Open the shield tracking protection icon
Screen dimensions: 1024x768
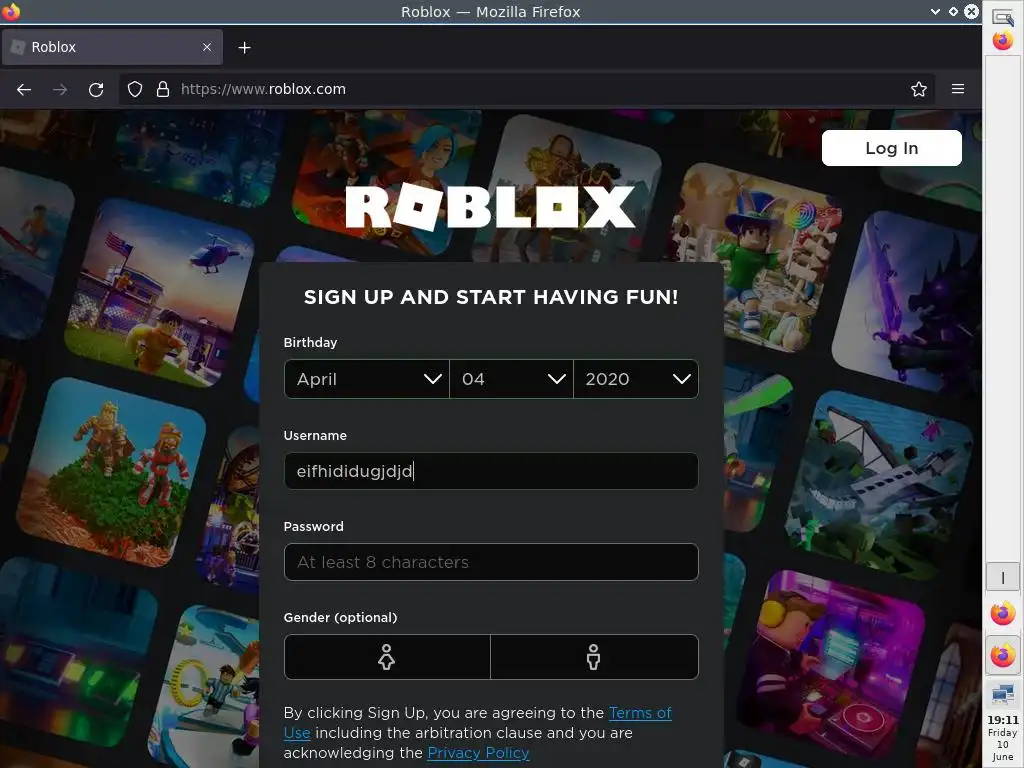pyautogui.click(x=135, y=89)
